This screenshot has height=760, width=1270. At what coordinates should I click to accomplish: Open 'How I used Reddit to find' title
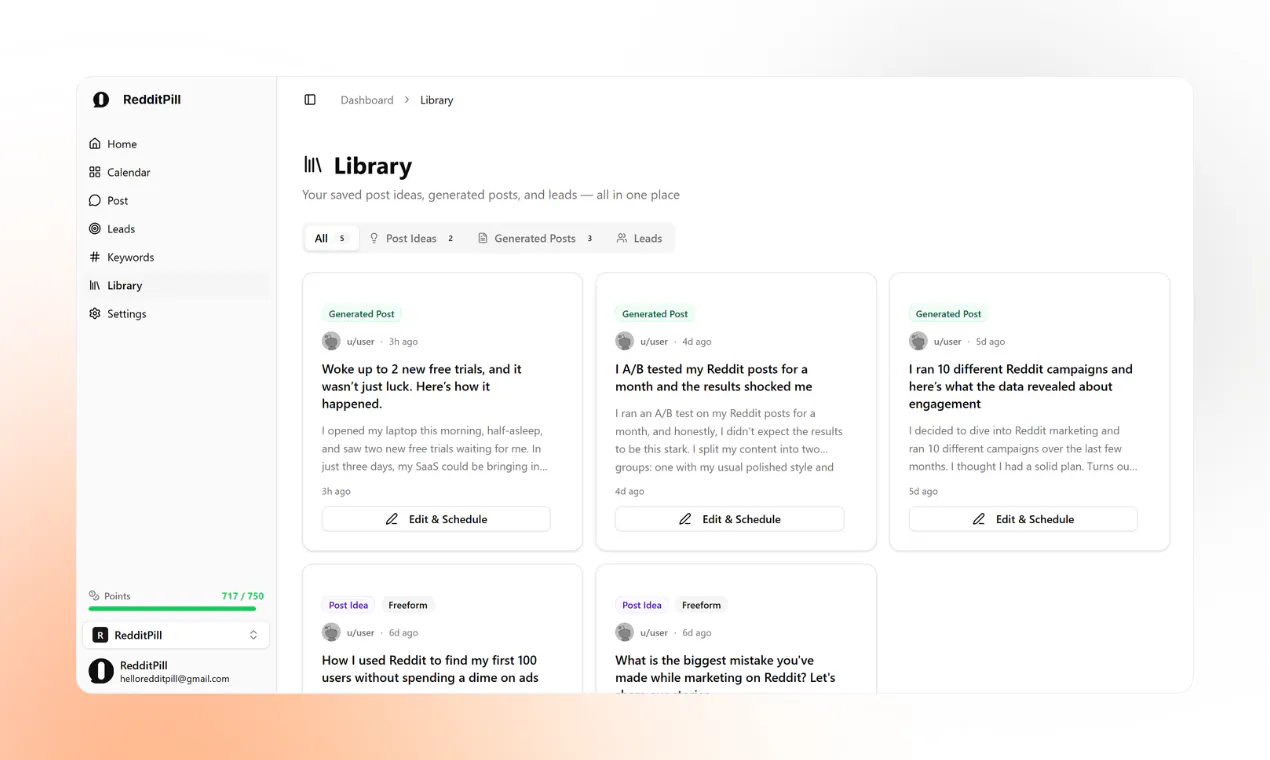430,669
